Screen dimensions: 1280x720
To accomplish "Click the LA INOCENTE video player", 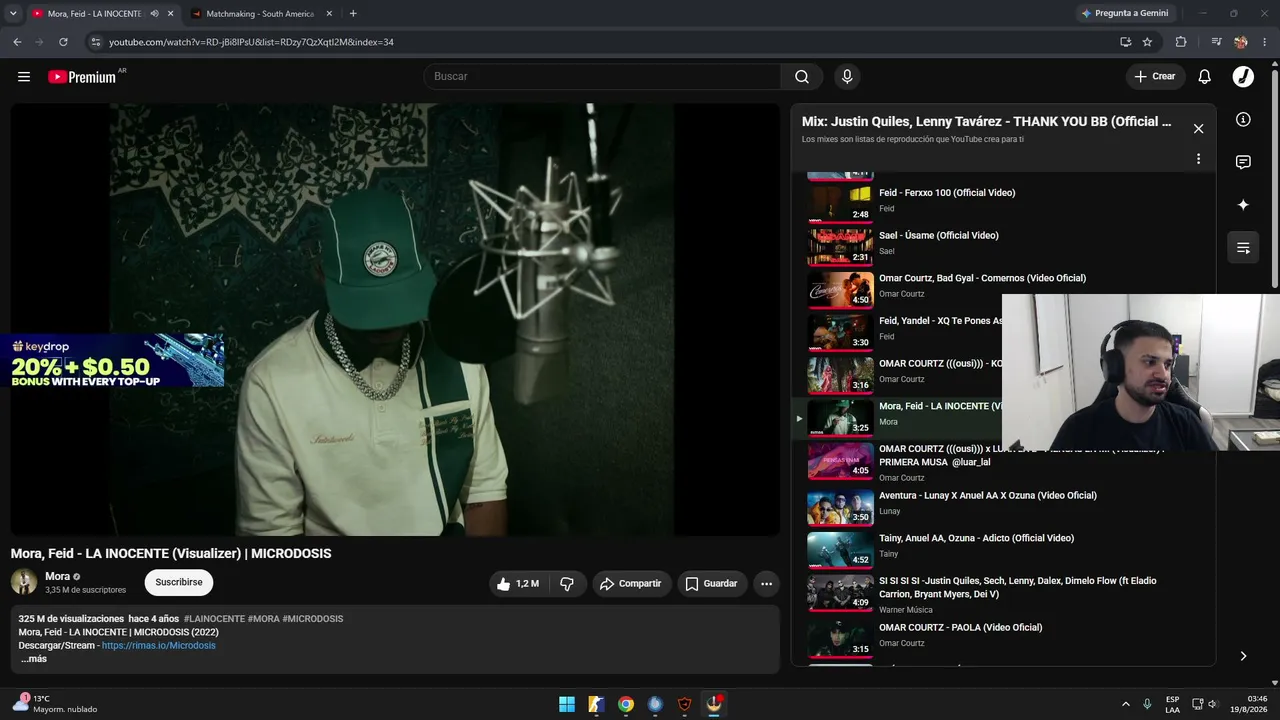I will tap(395, 319).
